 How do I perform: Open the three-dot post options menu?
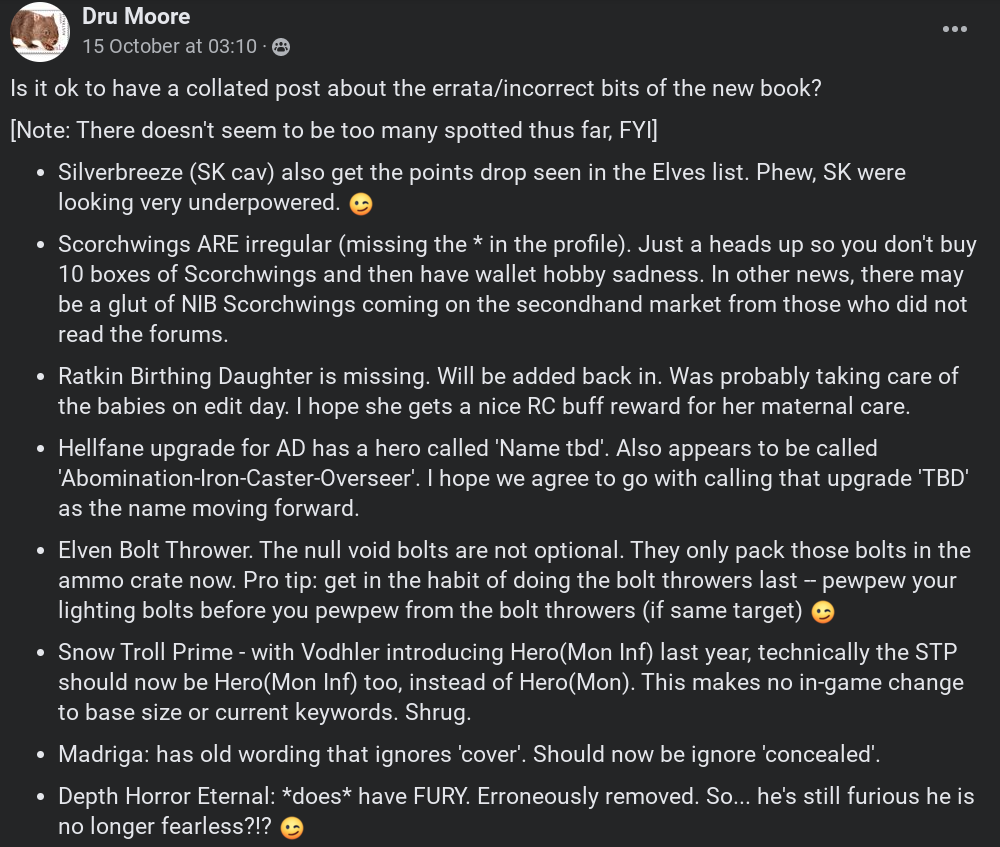pyautogui.click(x=955, y=29)
